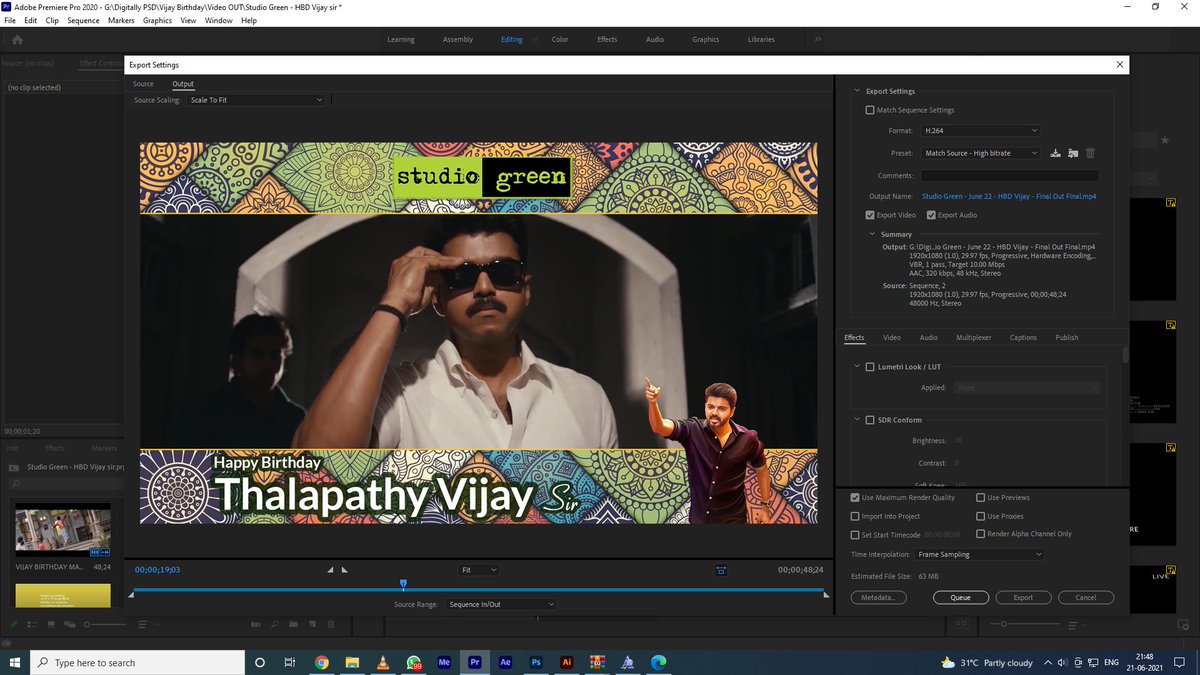
Task: Open VLC media player from the taskbar
Action: coord(383,662)
